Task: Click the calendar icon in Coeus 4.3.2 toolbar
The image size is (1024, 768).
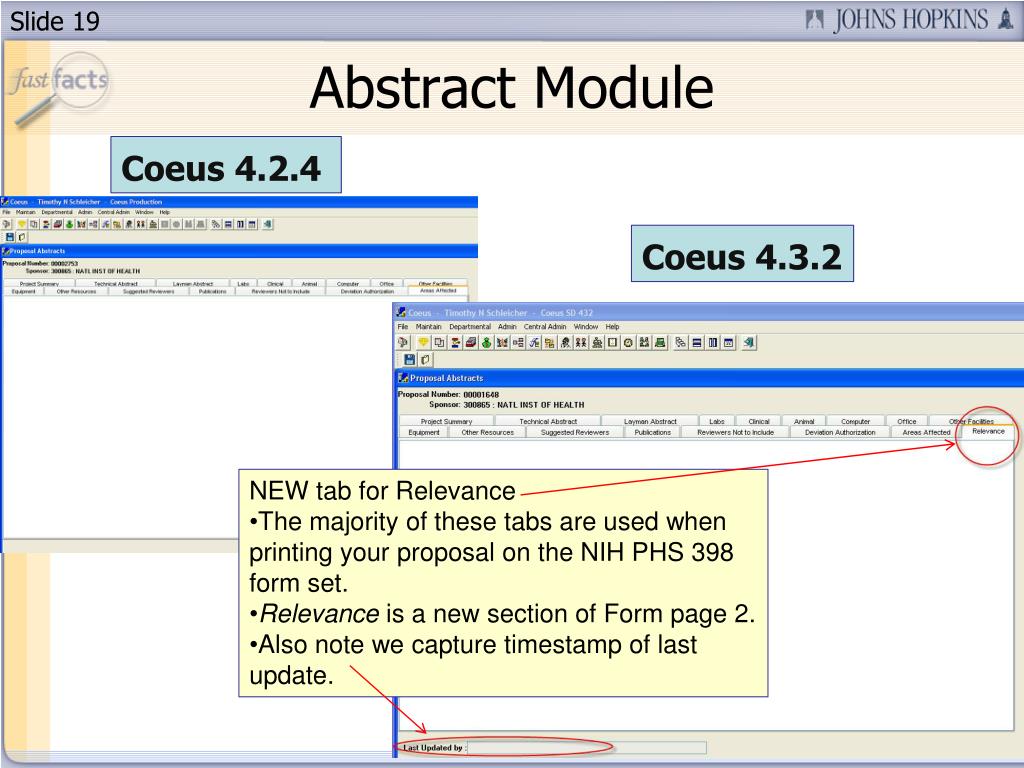Action: click(x=728, y=342)
